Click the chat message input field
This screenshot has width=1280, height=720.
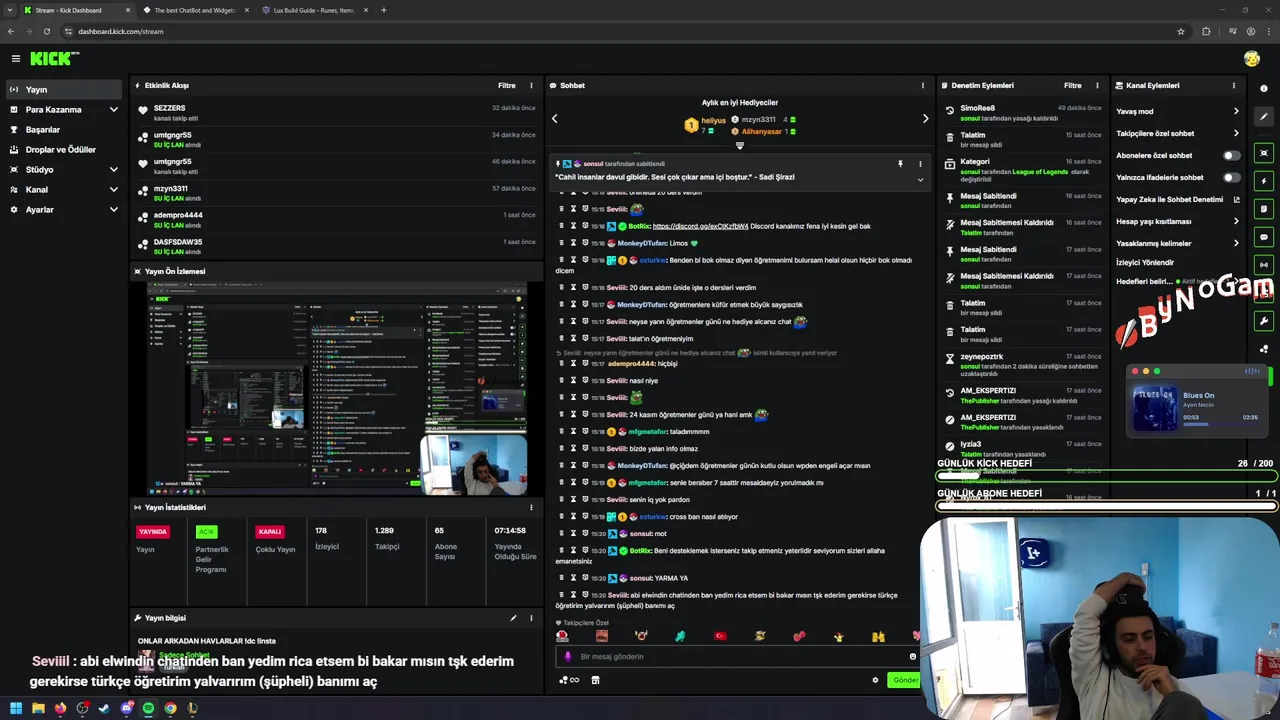pos(736,656)
